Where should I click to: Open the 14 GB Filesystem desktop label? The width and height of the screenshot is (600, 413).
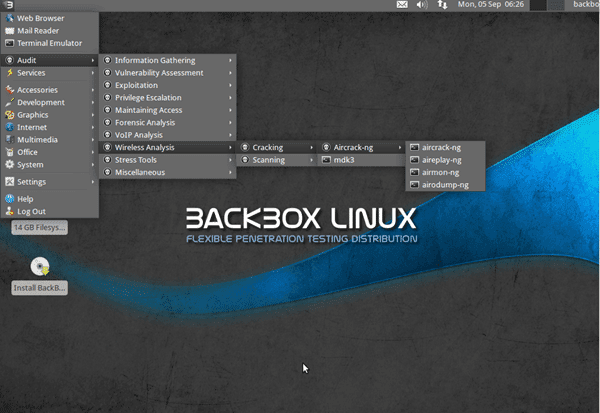[x=40, y=227]
